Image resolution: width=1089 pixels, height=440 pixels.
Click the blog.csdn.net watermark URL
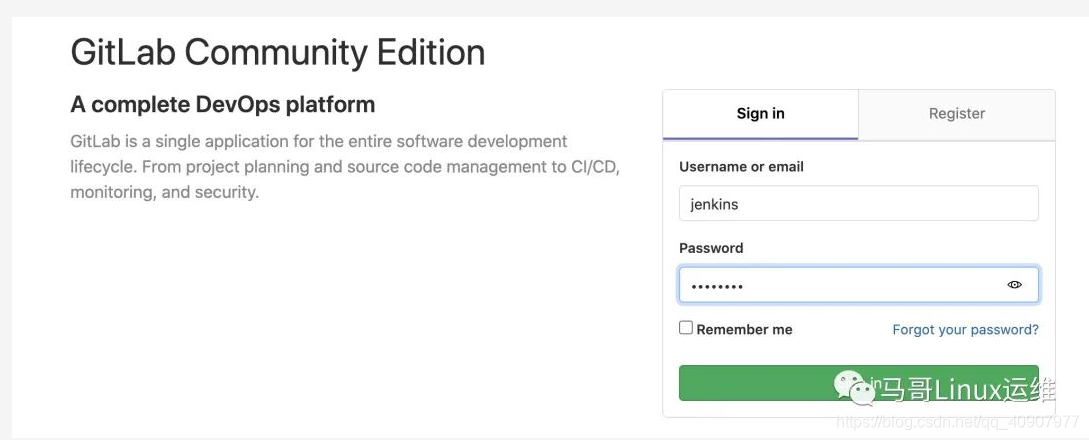957,423
